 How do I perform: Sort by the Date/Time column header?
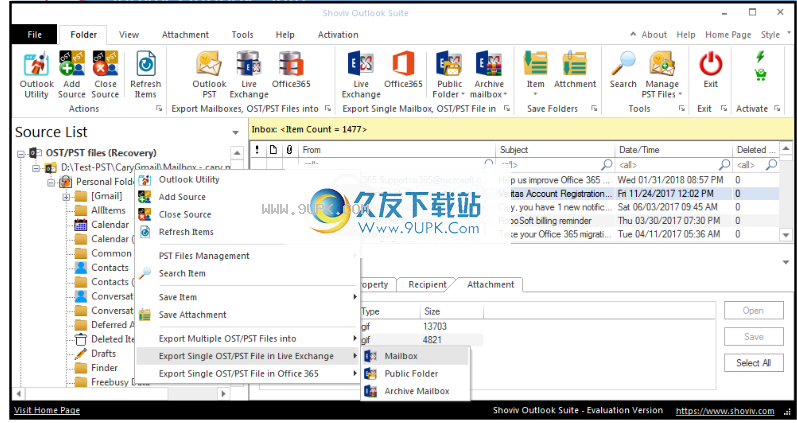(673, 149)
